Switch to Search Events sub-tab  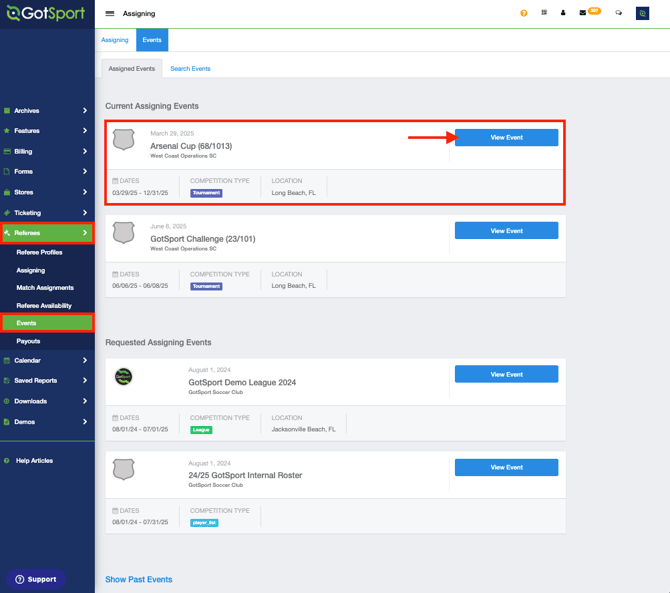point(190,68)
